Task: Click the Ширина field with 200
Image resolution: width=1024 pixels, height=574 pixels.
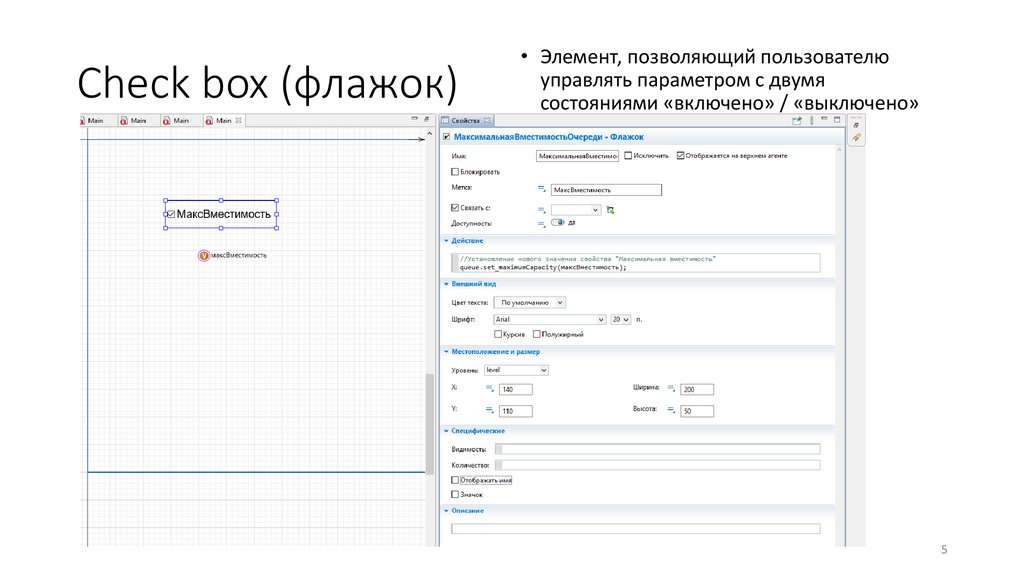Action: [697, 389]
